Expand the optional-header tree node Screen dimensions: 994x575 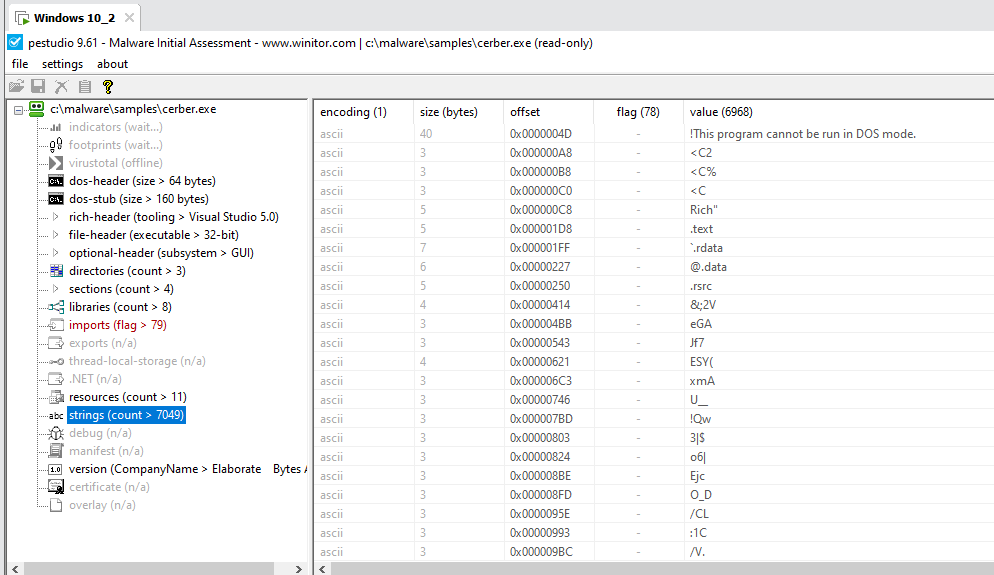click(56, 253)
